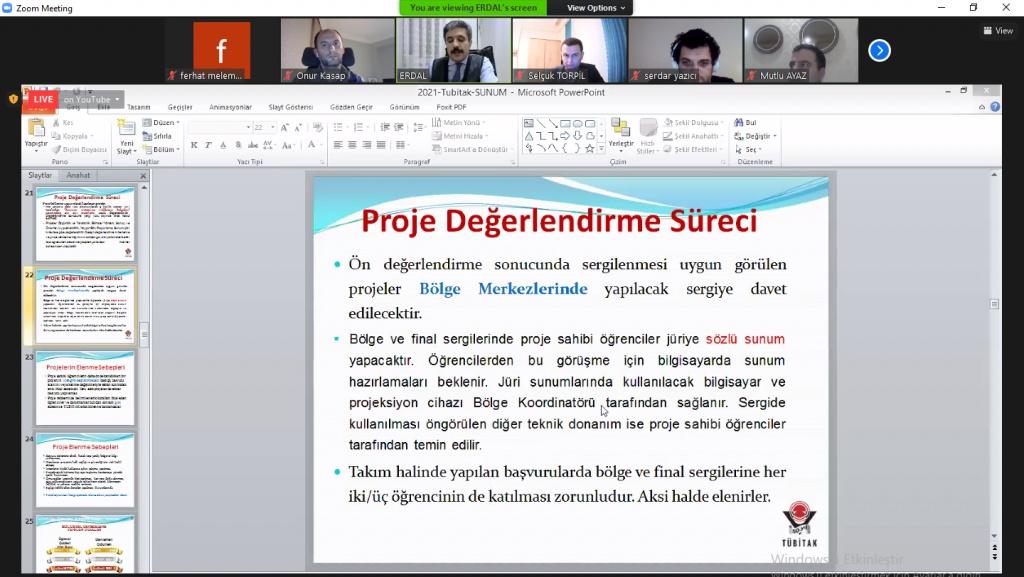
Task: Click the Sıfırla (Reset) slide icon
Action: pyautogui.click(x=158, y=136)
